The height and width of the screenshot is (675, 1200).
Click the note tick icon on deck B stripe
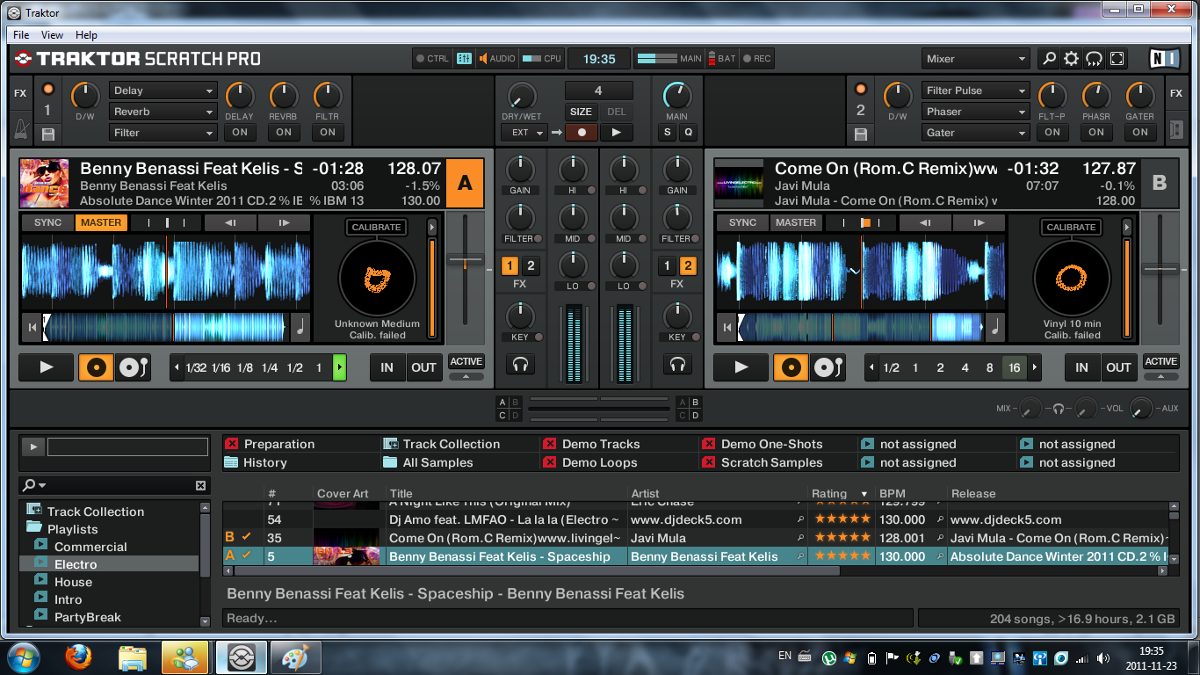coord(994,327)
